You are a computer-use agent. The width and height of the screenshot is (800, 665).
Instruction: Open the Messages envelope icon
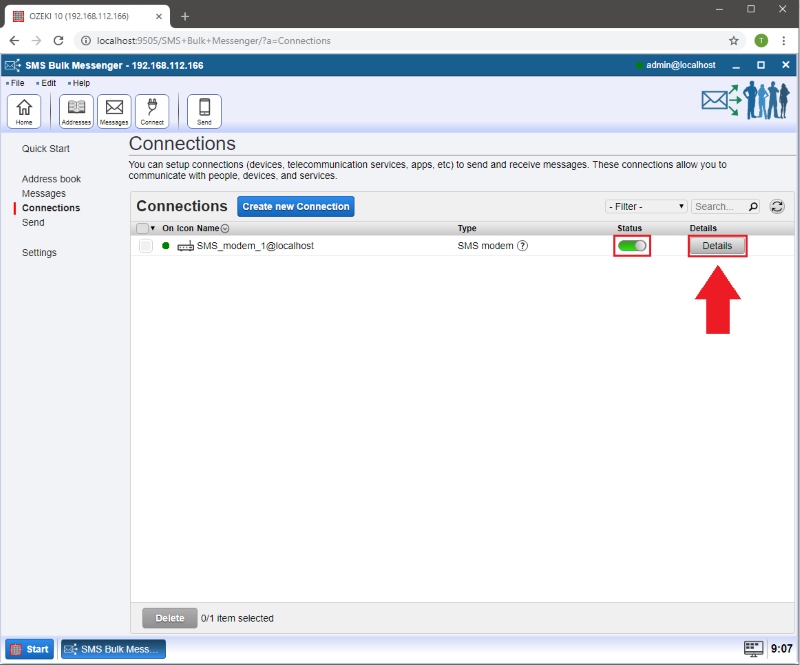coord(114,111)
